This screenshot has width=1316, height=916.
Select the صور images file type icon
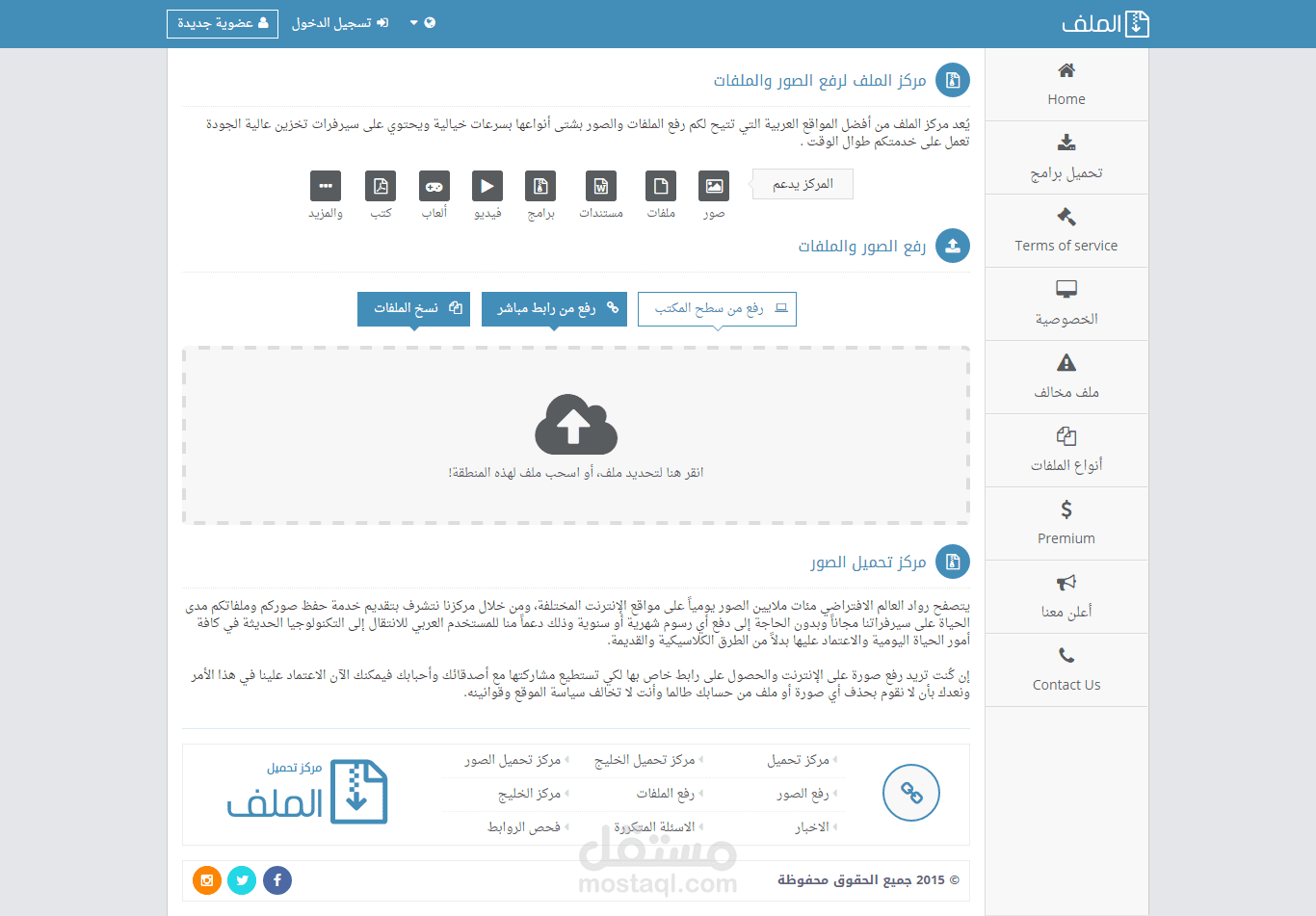click(x=714, y=186)
